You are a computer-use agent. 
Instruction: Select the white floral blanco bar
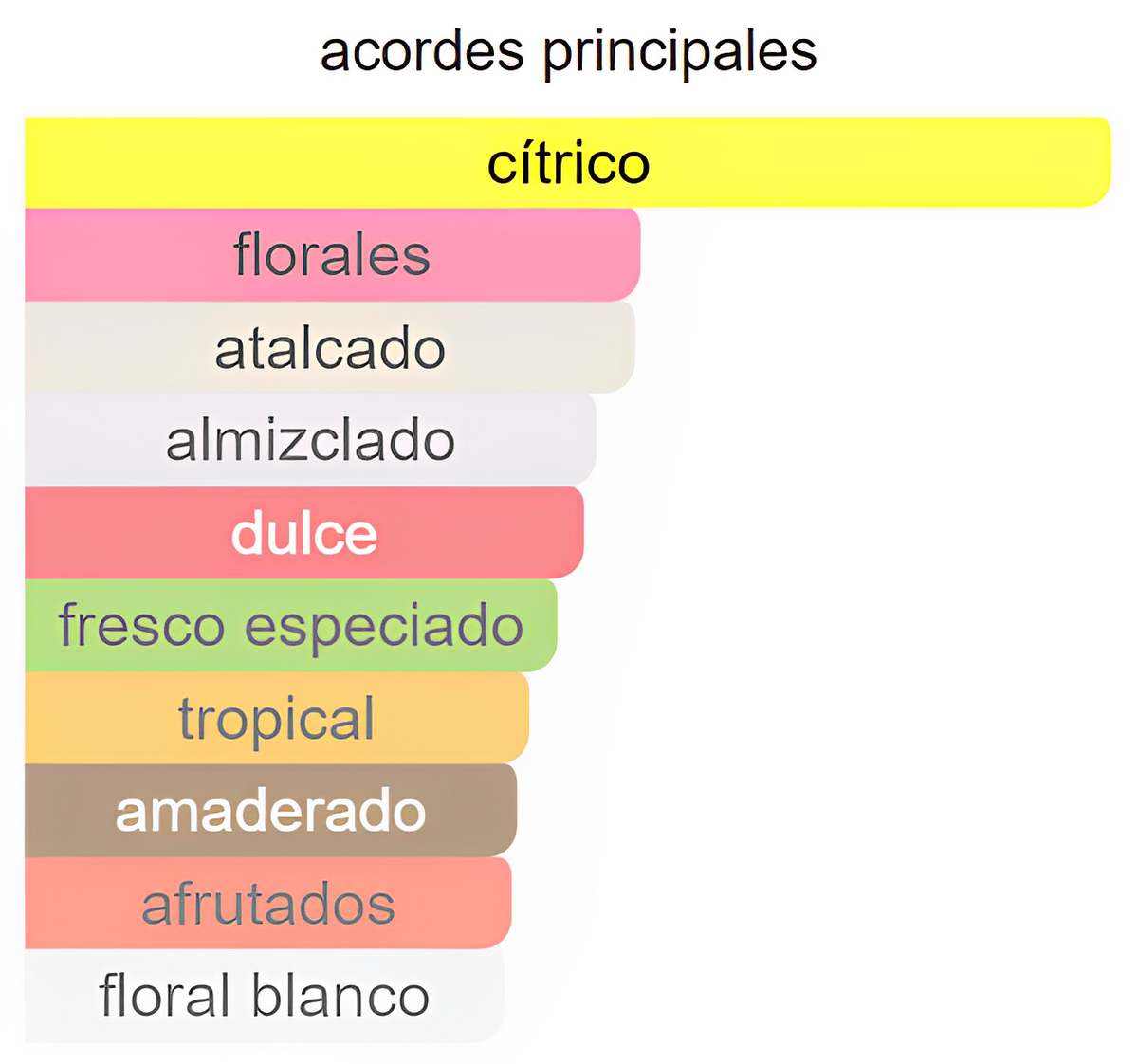coord(264,997)
